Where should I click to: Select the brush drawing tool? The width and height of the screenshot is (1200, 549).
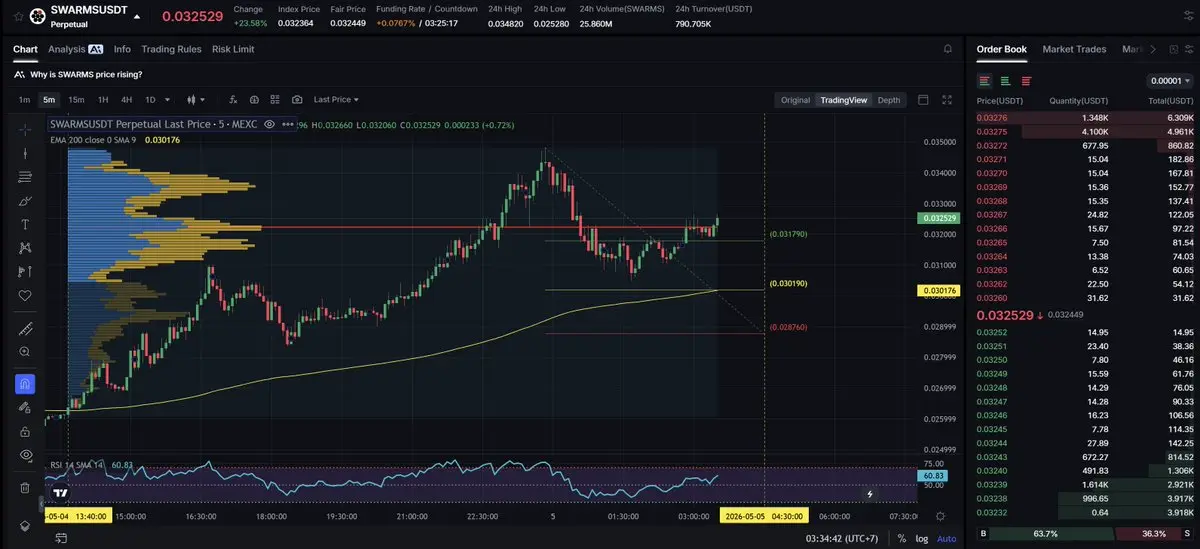(x=25, y=201)
